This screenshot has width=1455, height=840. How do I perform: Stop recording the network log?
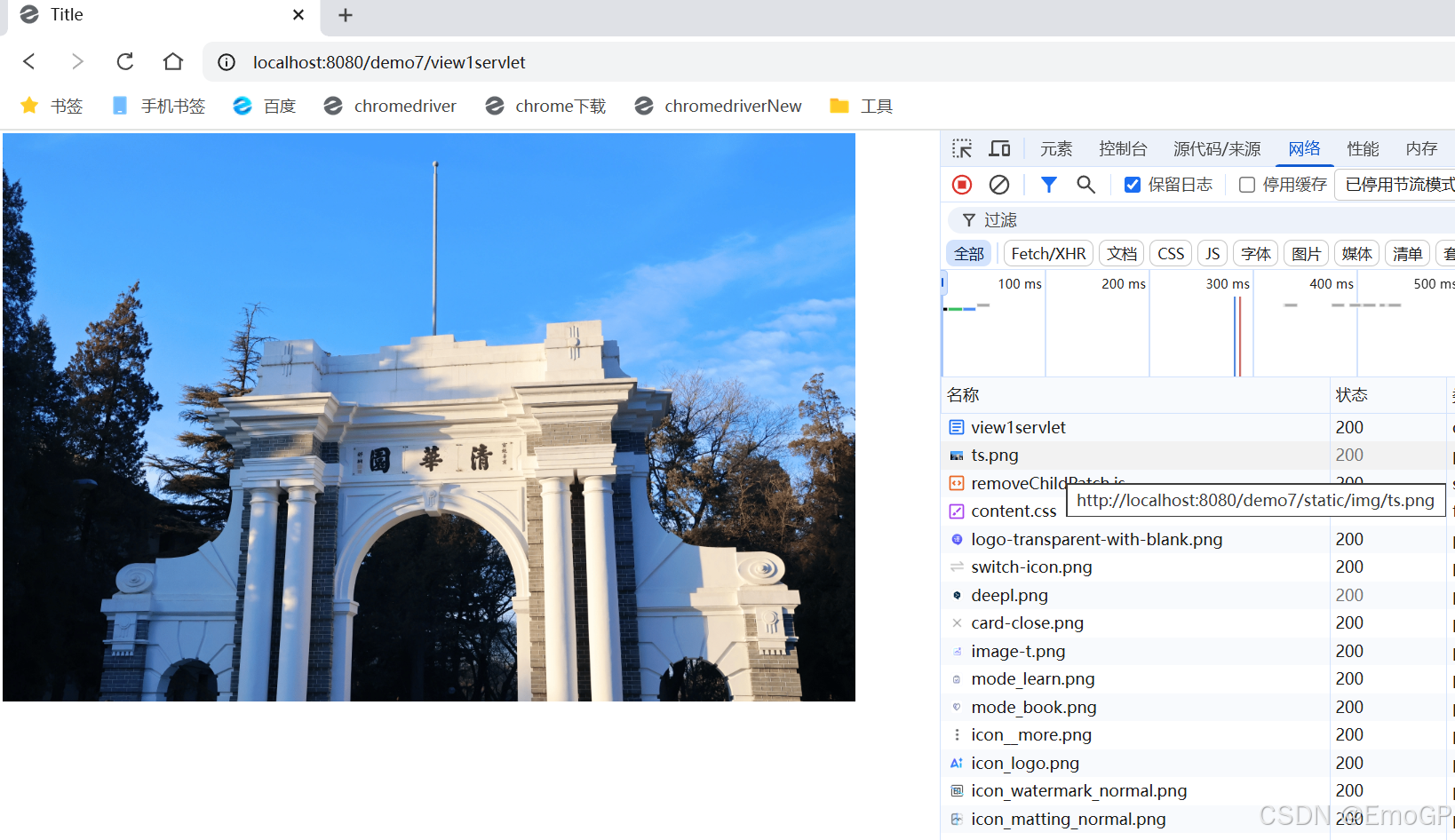coord(962,184)
